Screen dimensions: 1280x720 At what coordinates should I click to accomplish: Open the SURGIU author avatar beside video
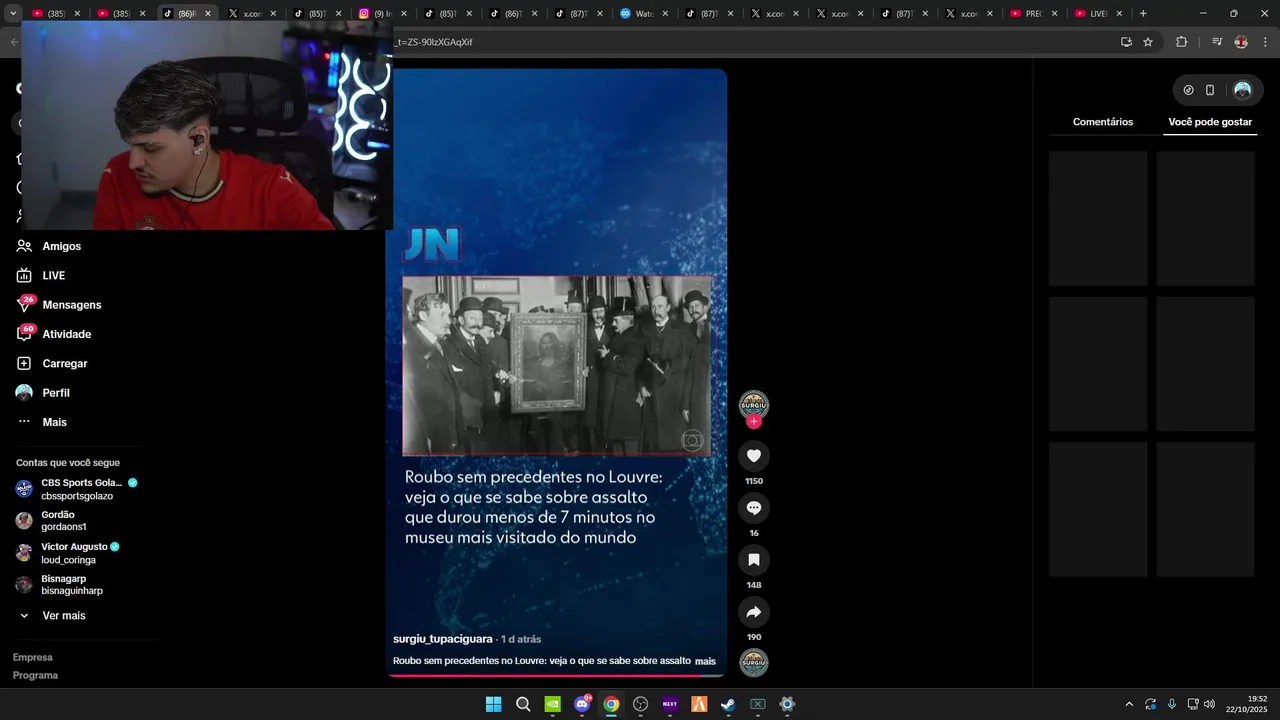pos(754,404)
